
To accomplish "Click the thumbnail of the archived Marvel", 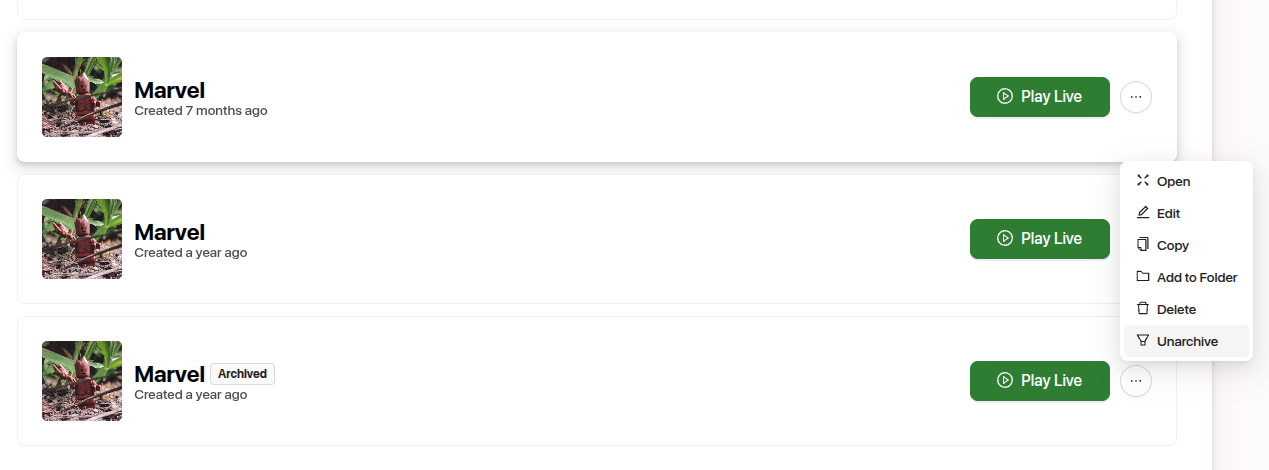I will (x=82, y=381).
